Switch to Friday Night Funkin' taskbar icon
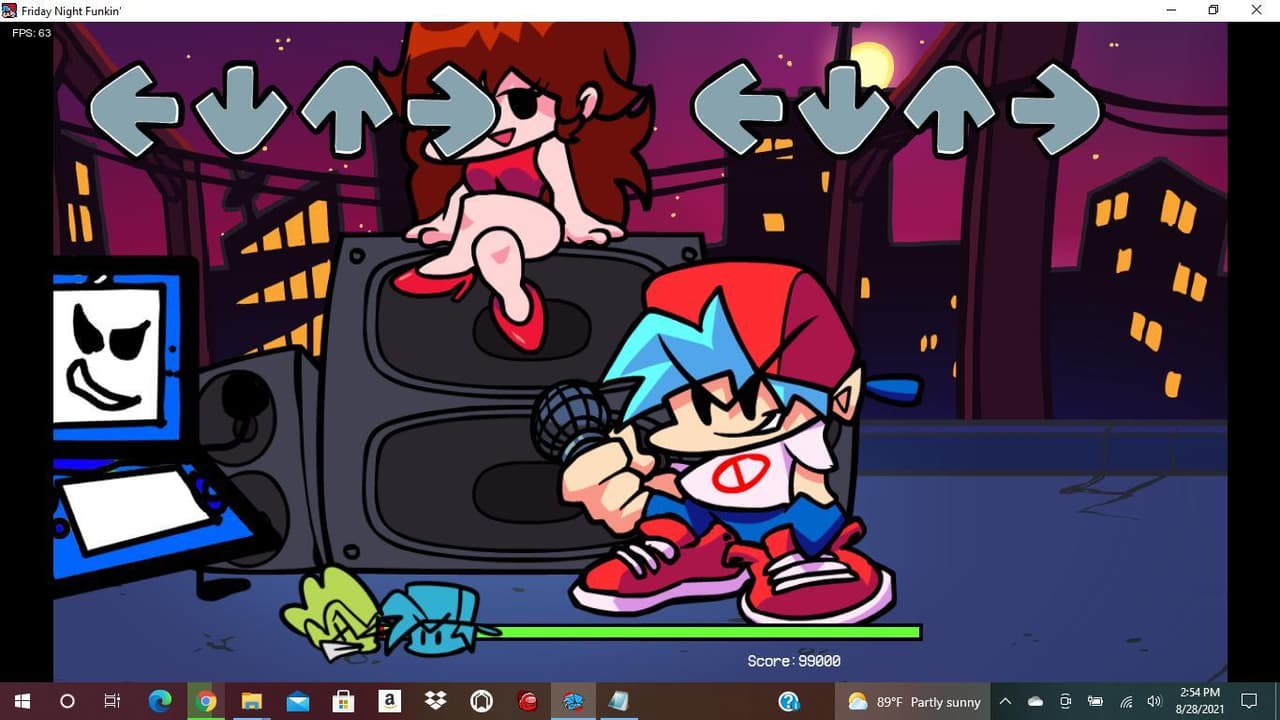 click(573, 701)
